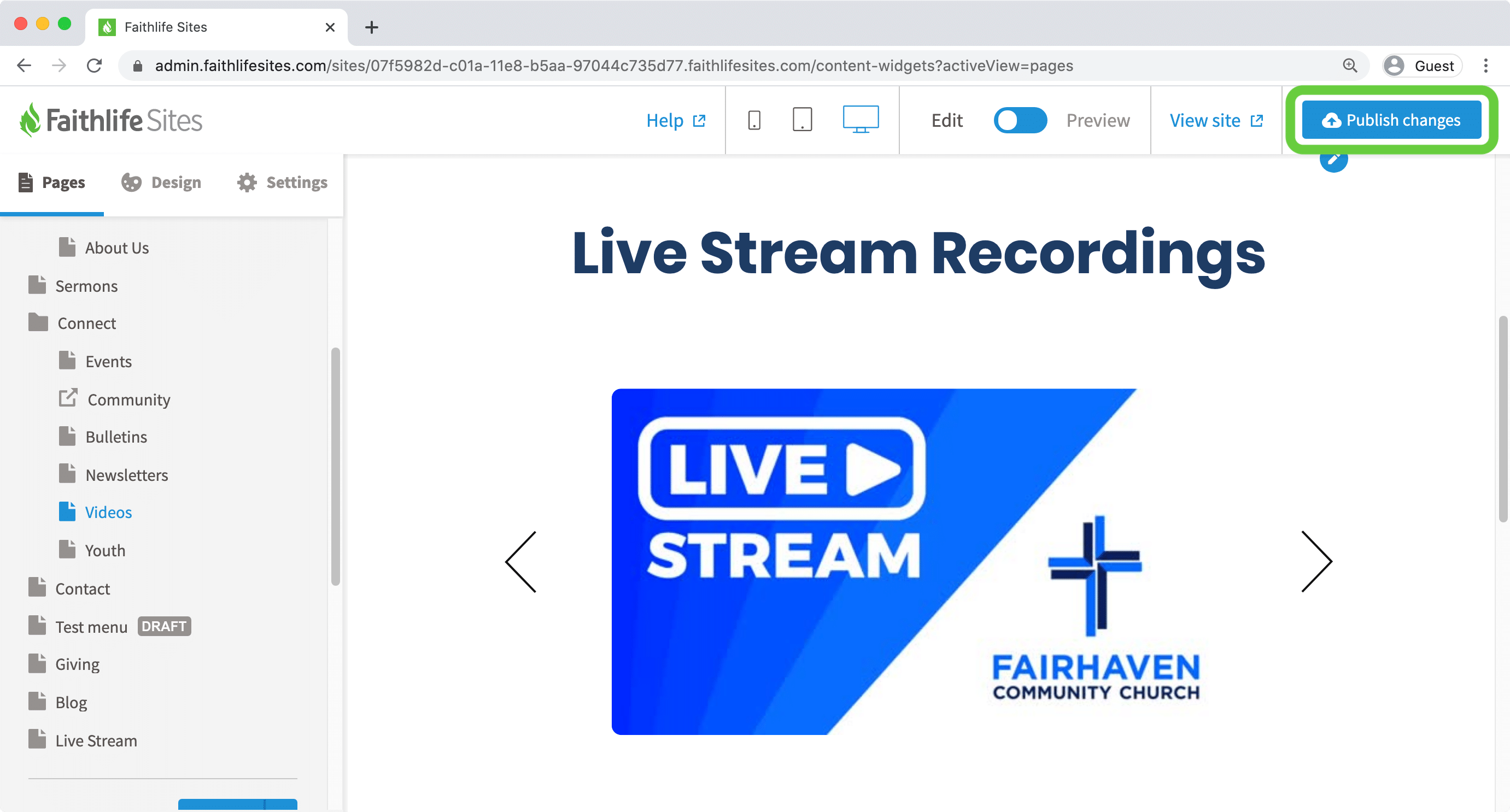This screenshot has width=1510, height=812.
Task: Click the Design palette icon
Action: (x=131, y=183)
